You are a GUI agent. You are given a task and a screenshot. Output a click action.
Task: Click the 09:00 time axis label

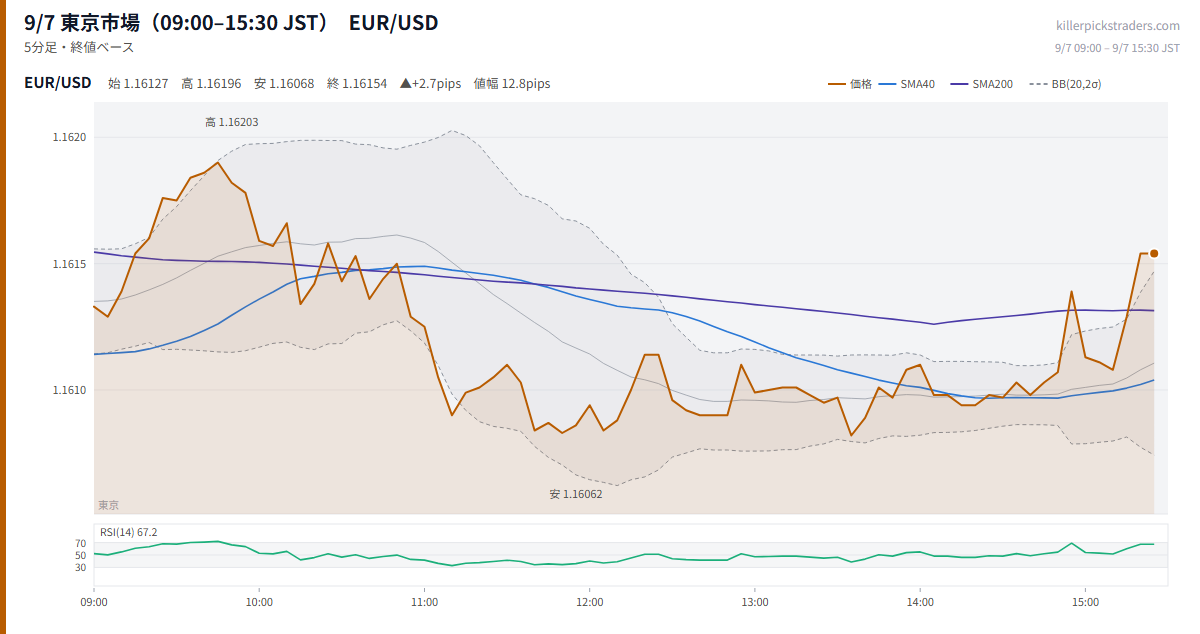[94, 602]
